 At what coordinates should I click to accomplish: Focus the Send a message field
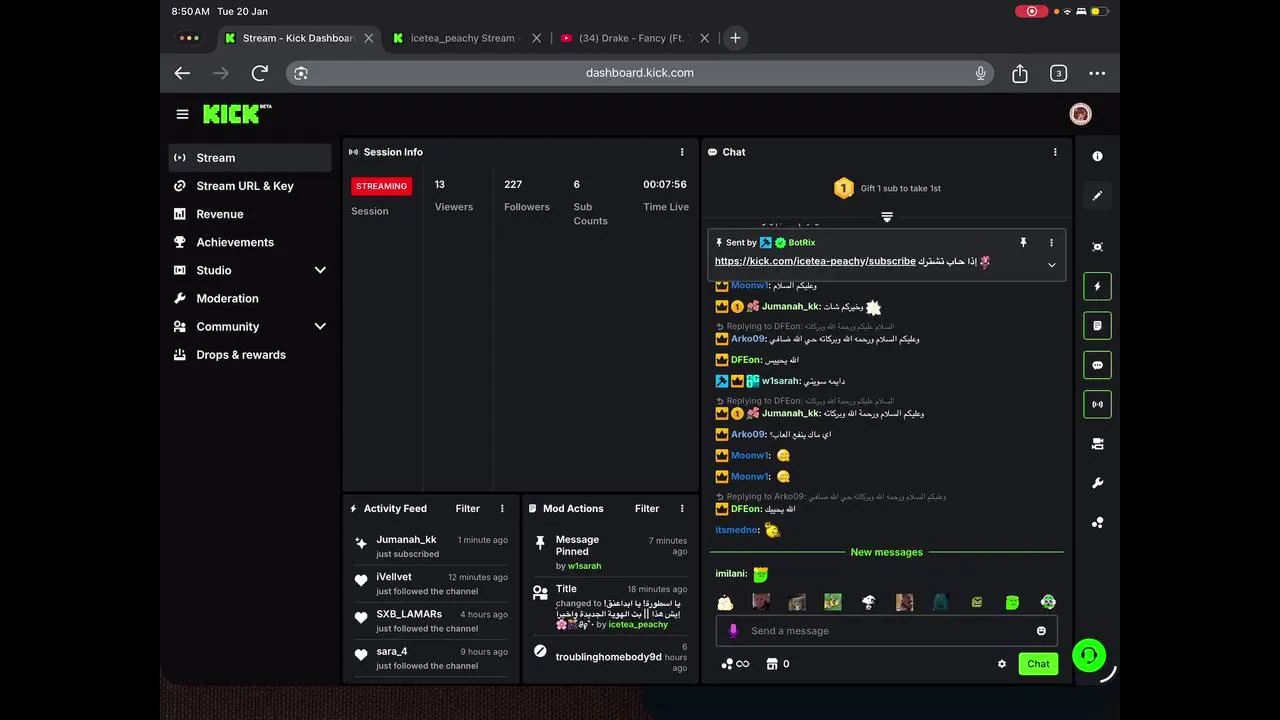coord(886,631)
